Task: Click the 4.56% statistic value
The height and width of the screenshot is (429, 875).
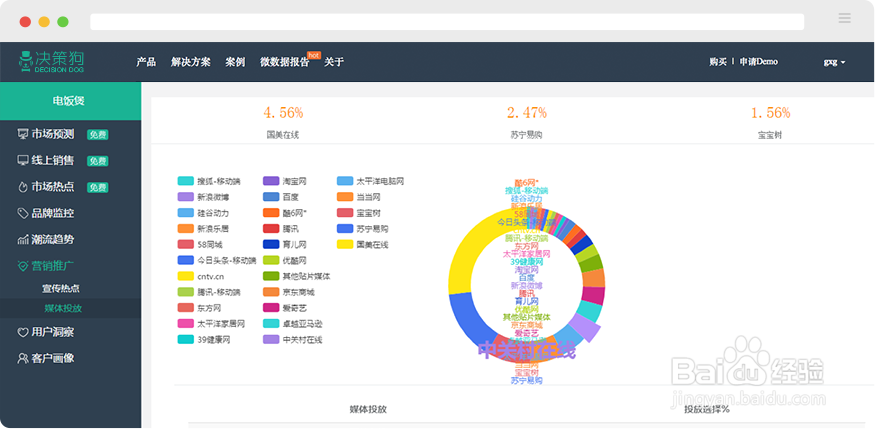Action: (x=283, y=113)
